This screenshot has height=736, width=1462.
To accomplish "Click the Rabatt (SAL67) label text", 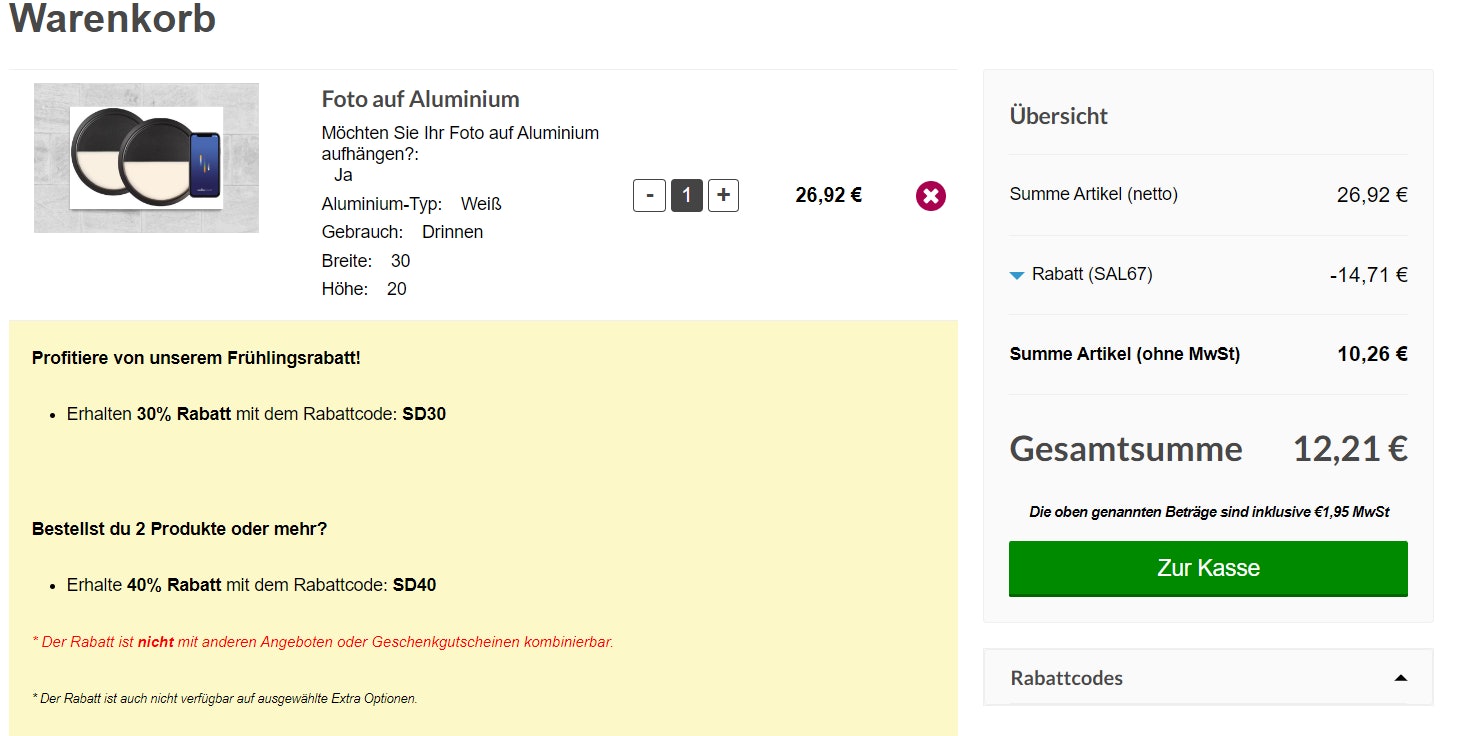I will (1092, 274).
